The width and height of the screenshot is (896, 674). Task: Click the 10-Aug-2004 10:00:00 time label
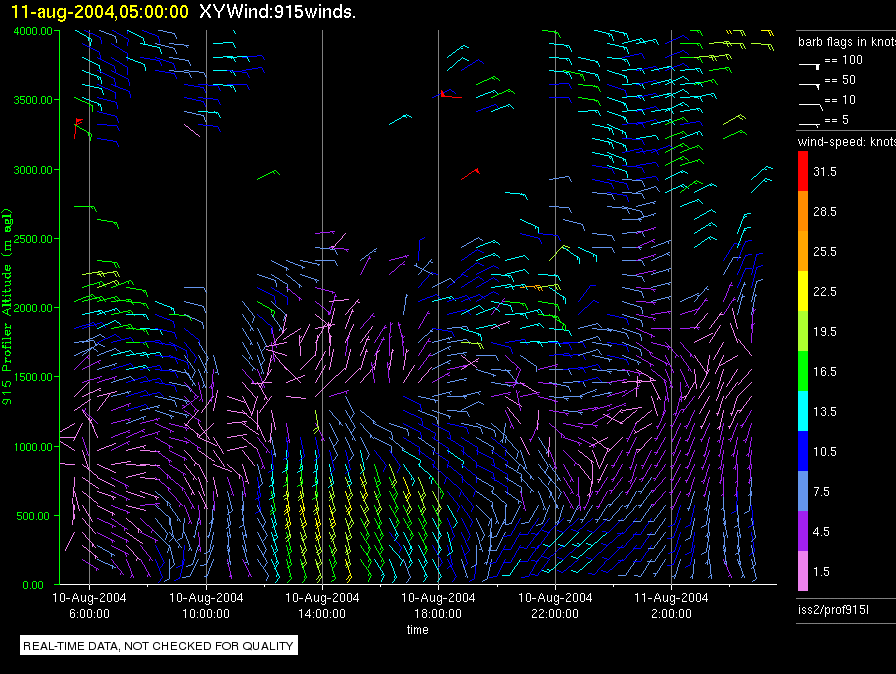pos(206,605)
